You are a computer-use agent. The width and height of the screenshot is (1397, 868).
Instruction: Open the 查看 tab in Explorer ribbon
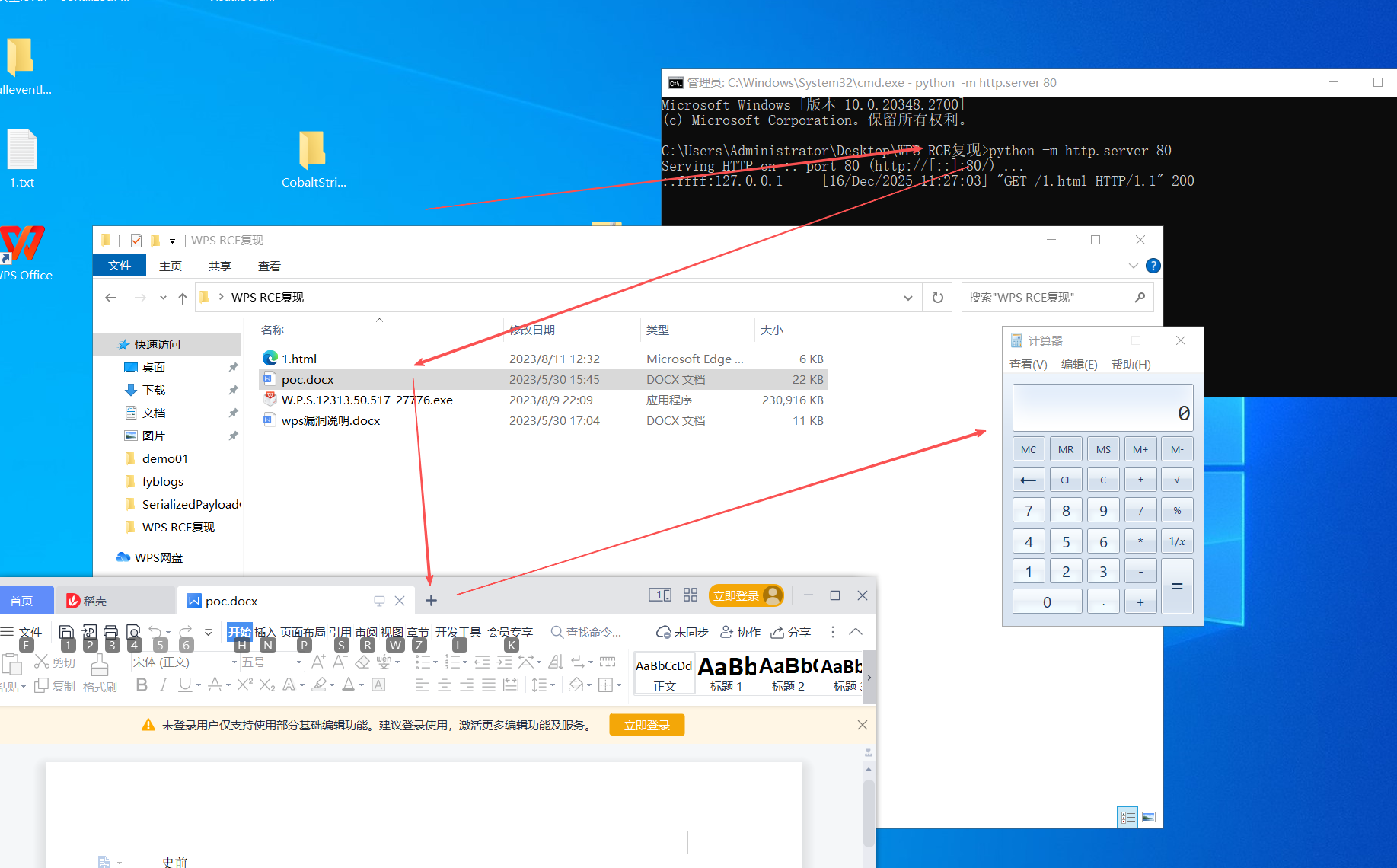coord(270,266)
